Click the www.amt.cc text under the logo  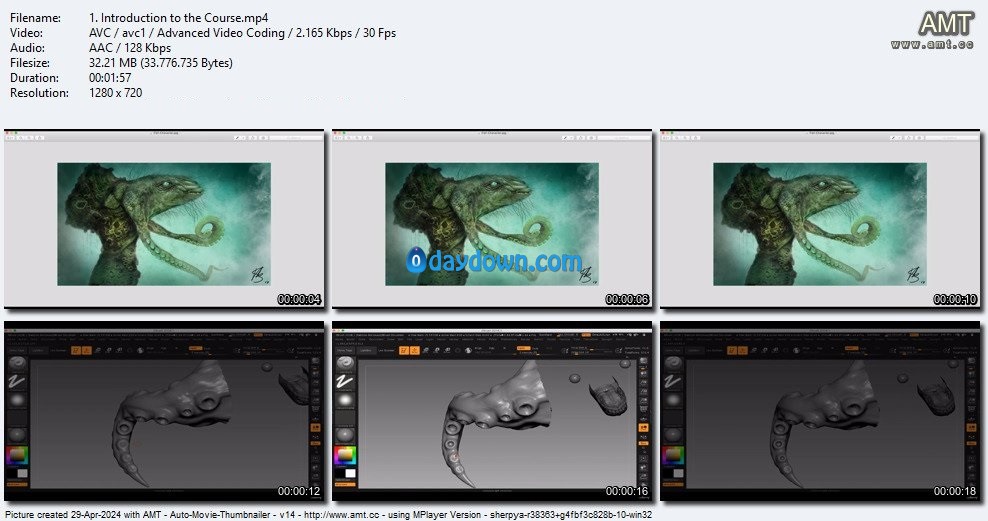pos(932,44)
